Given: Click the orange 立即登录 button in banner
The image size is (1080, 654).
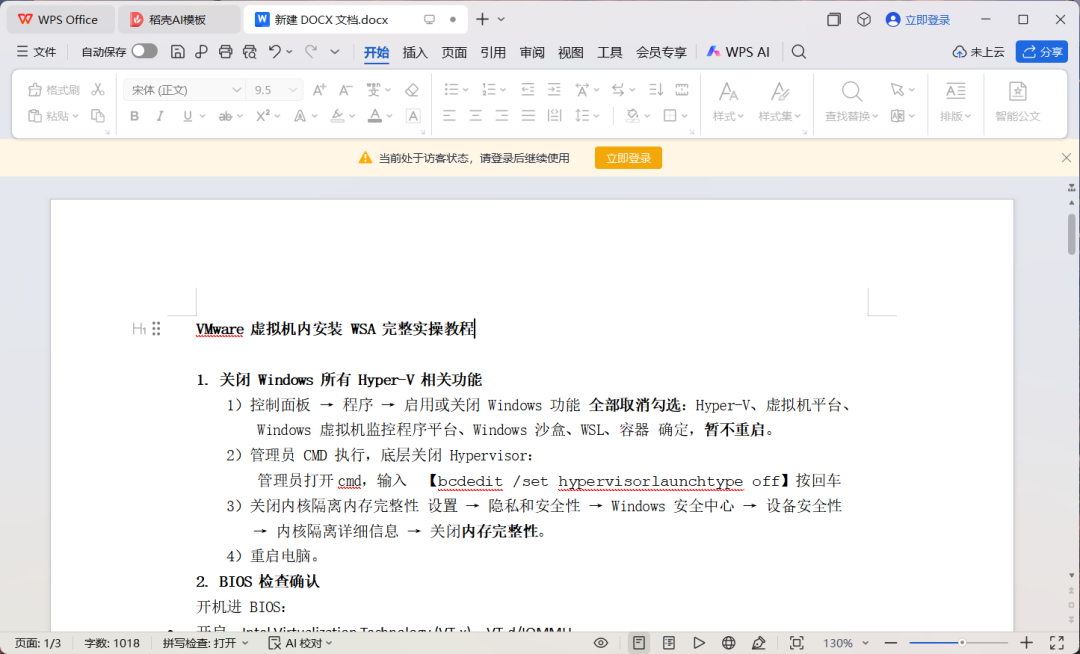Looking at the screenshot, I should point(628,158).
